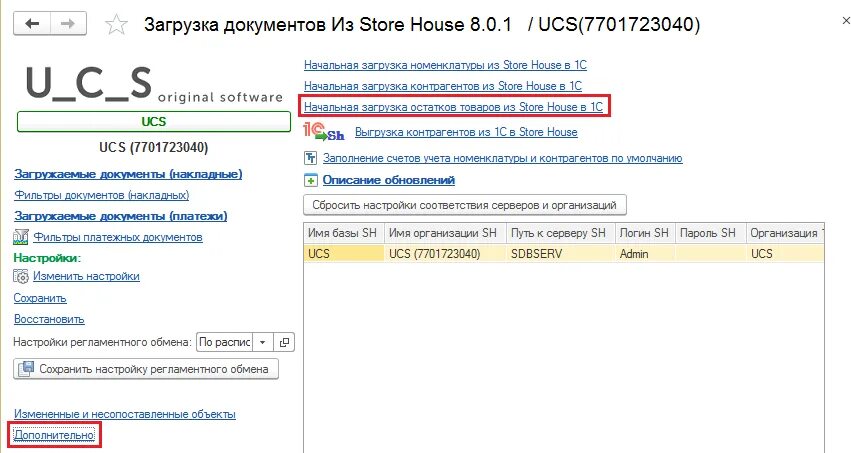The width and height of the screenshot is (851, 453).
Task: Select the UCS (7701723040) organization name cell
Action: click(444, 253)
